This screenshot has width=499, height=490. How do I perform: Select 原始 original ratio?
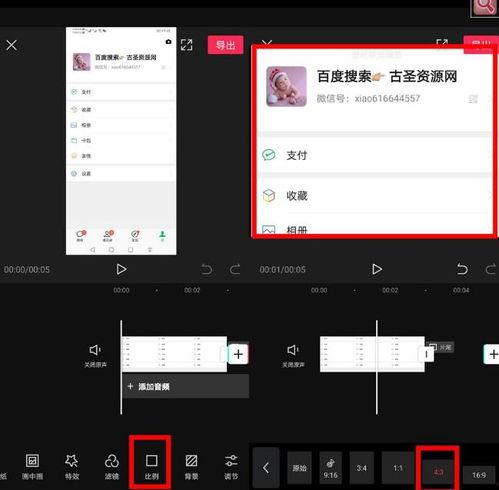coord(299,468)
